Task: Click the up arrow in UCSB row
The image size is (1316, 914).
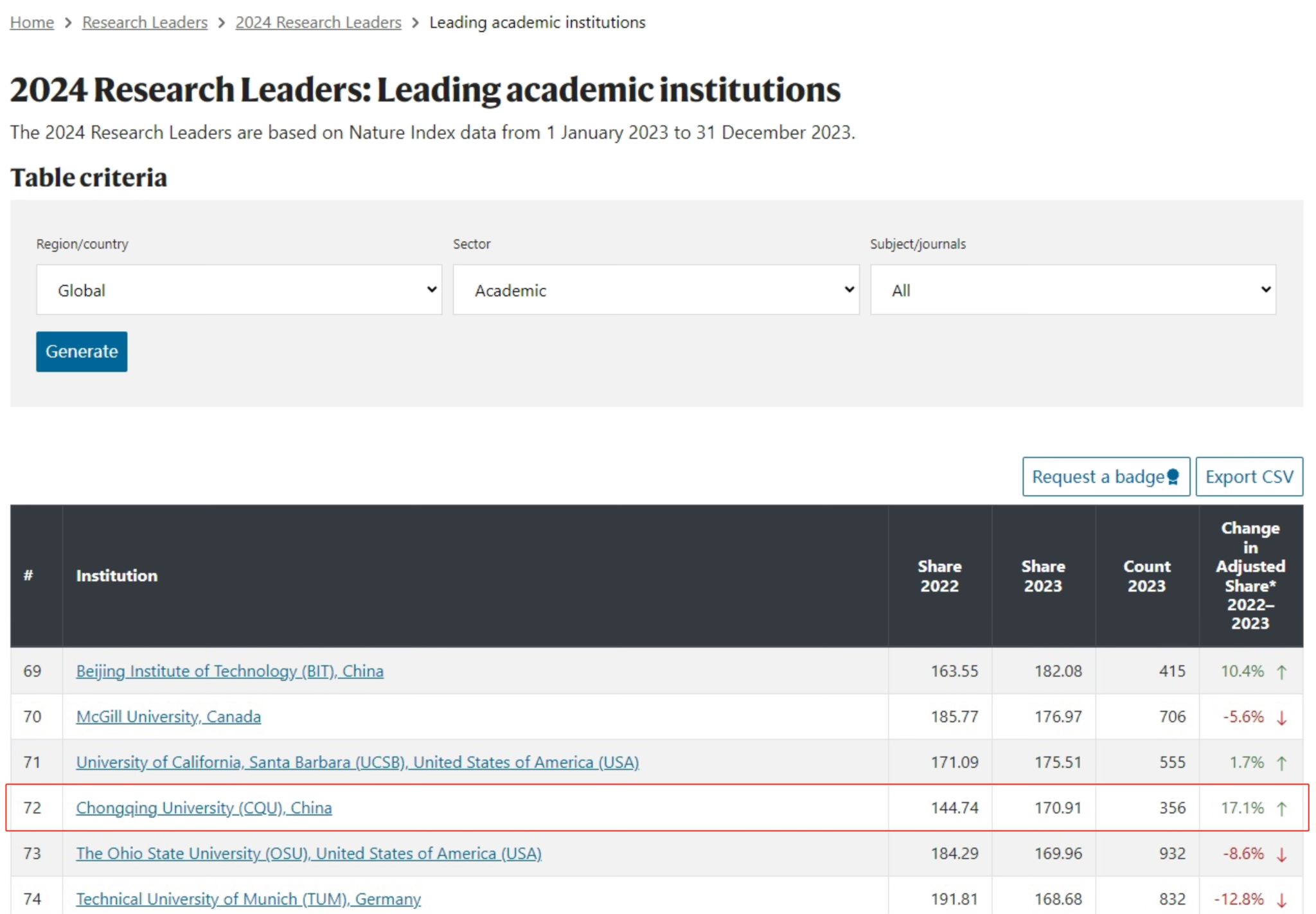Action: pyautogui.click(x=1281, y=763)
